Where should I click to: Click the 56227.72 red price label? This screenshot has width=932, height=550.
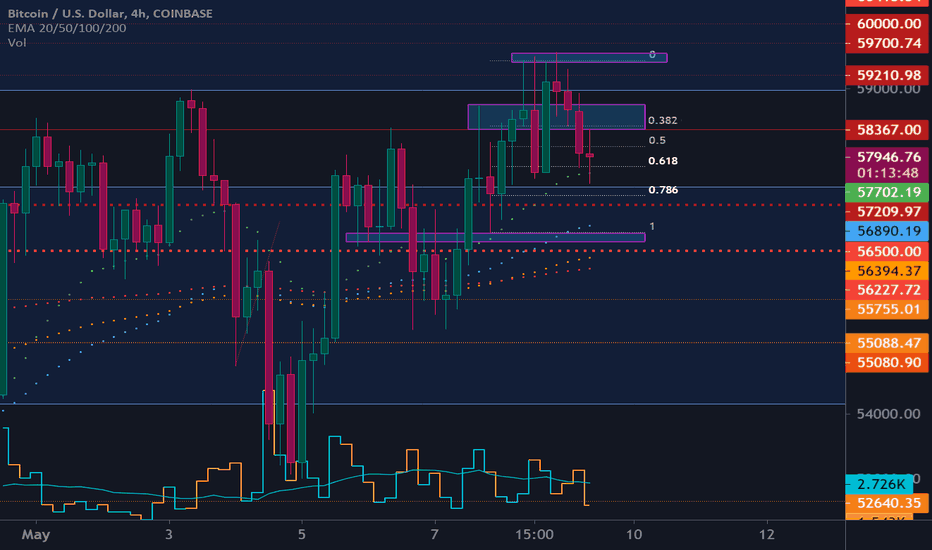[887, 290]
